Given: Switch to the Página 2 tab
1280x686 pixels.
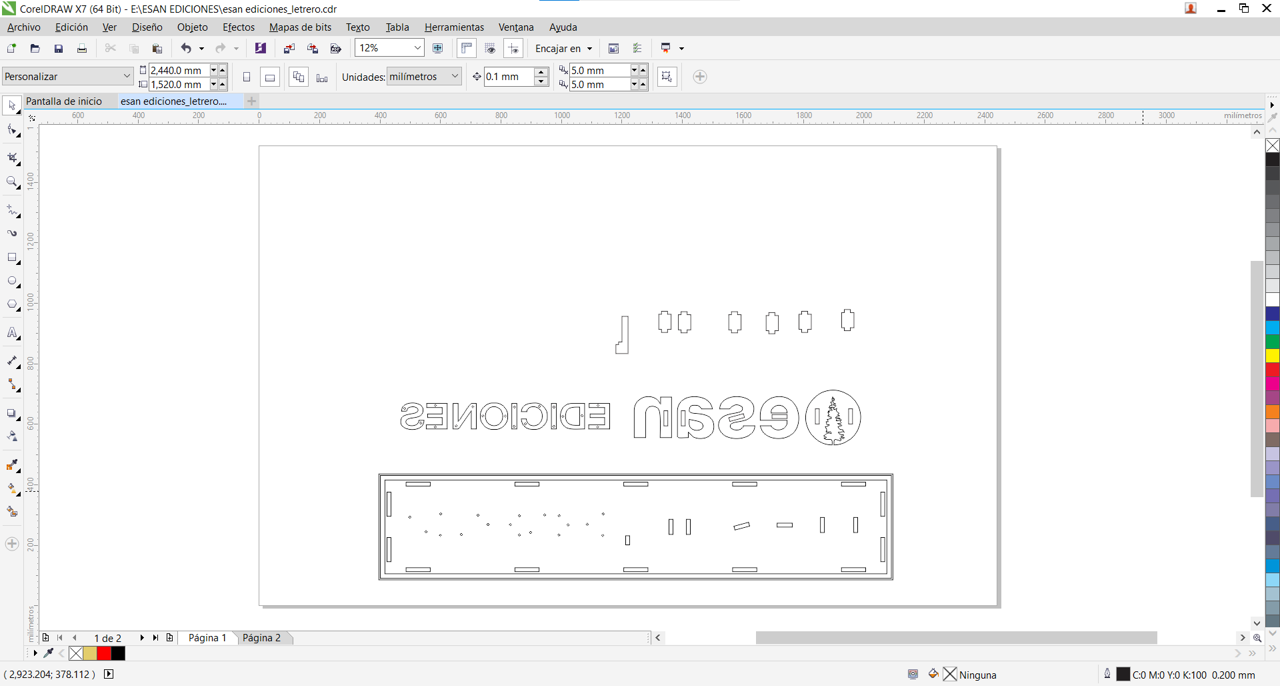Looking at the screenshot, I should click(262, 638).
